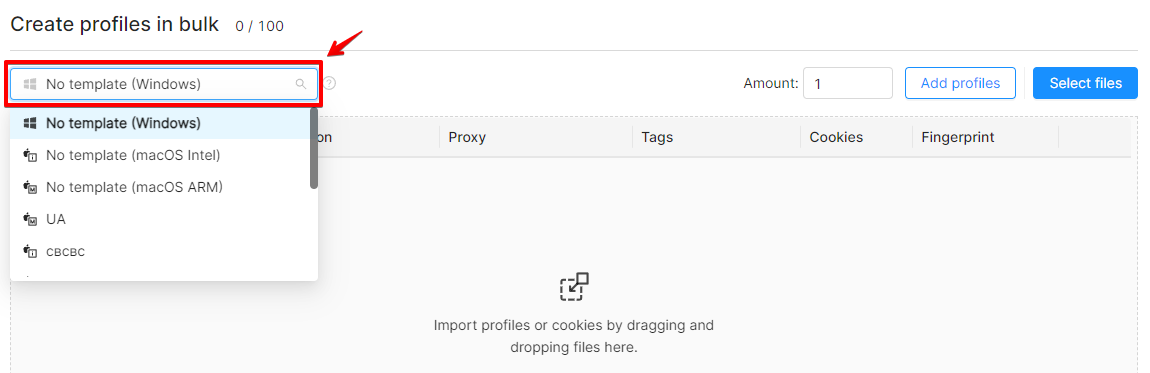Open the help question mark icon beside template selector
Viewport: 1150px width, 373px height.
point(330,84)
